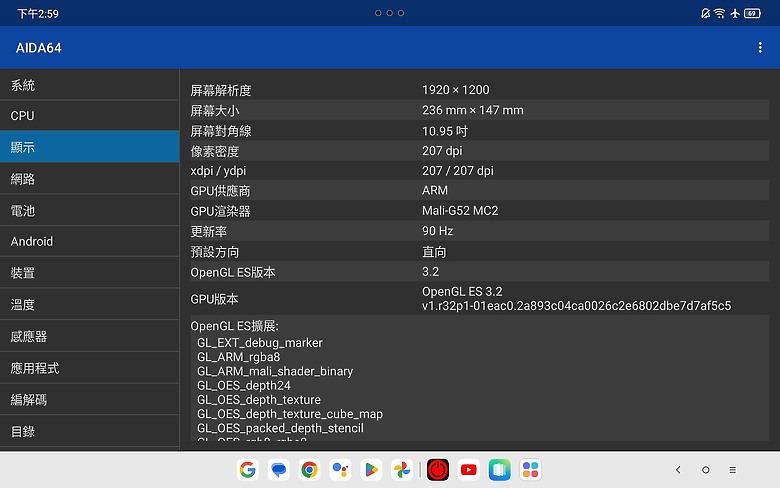The image size is (780, 488).
Task: Tap the airplane mode status icon
Action: [735, 13]
